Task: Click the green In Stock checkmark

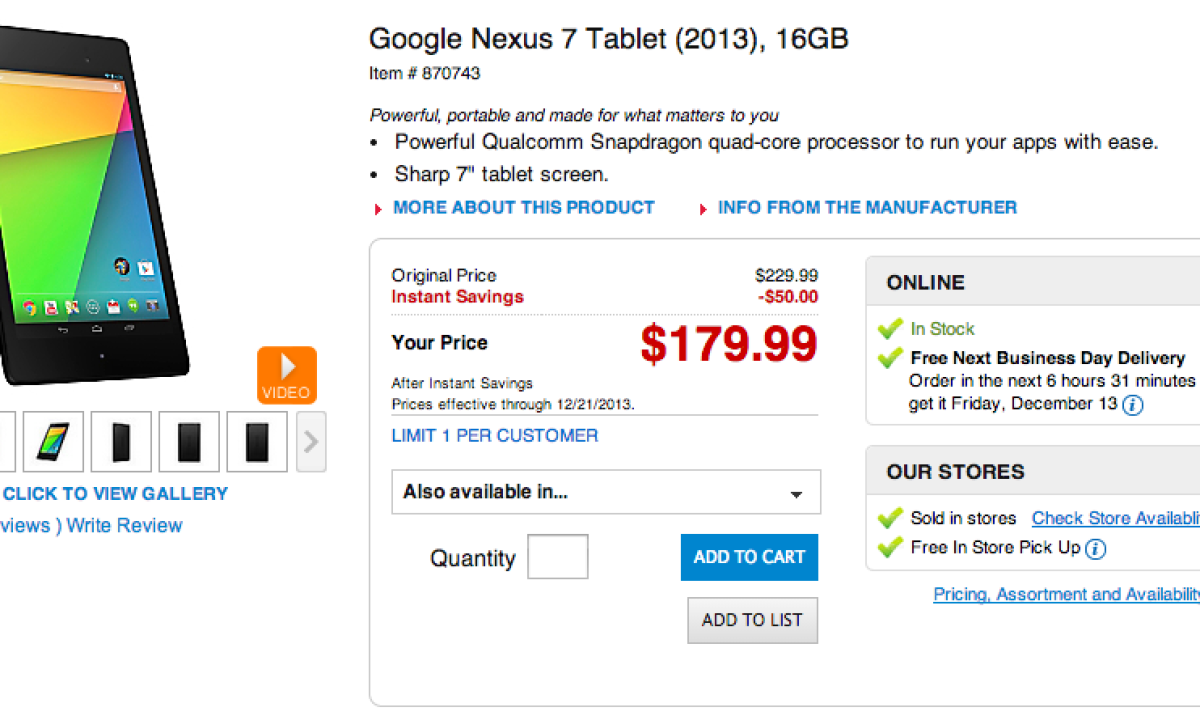Action: (889, 328)
